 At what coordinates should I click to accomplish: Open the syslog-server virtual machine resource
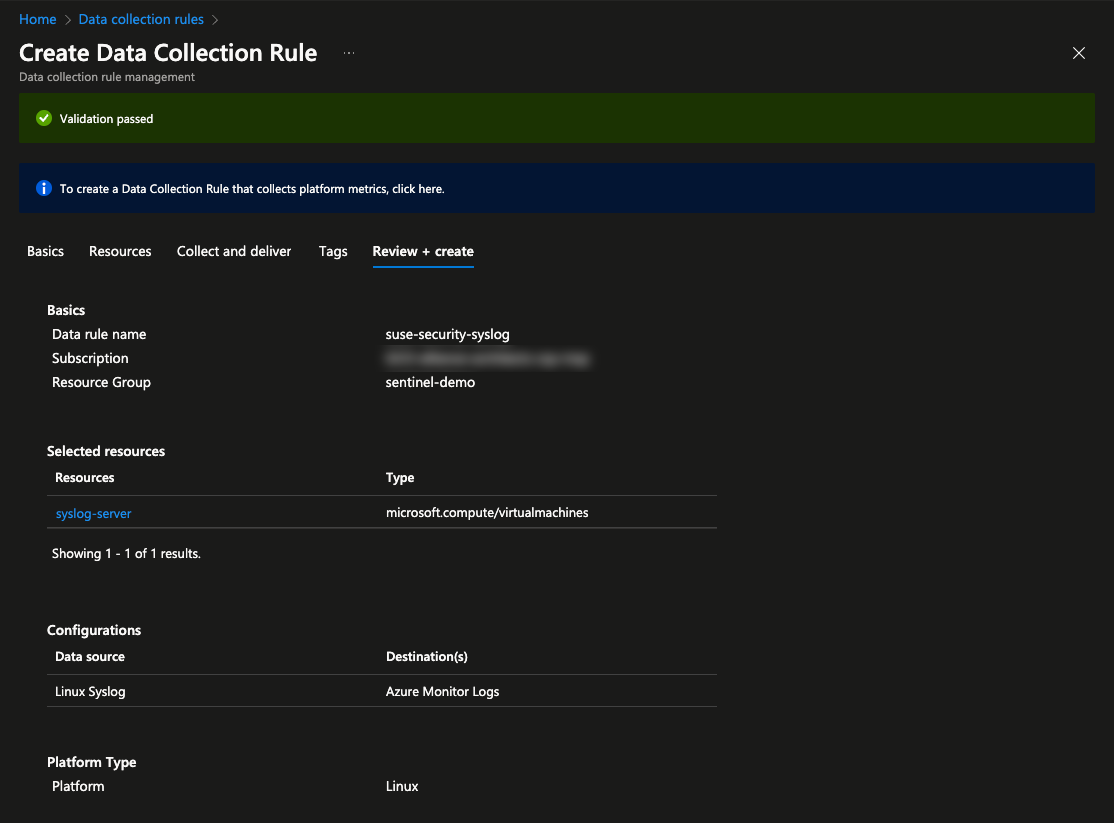click(93, 513)
